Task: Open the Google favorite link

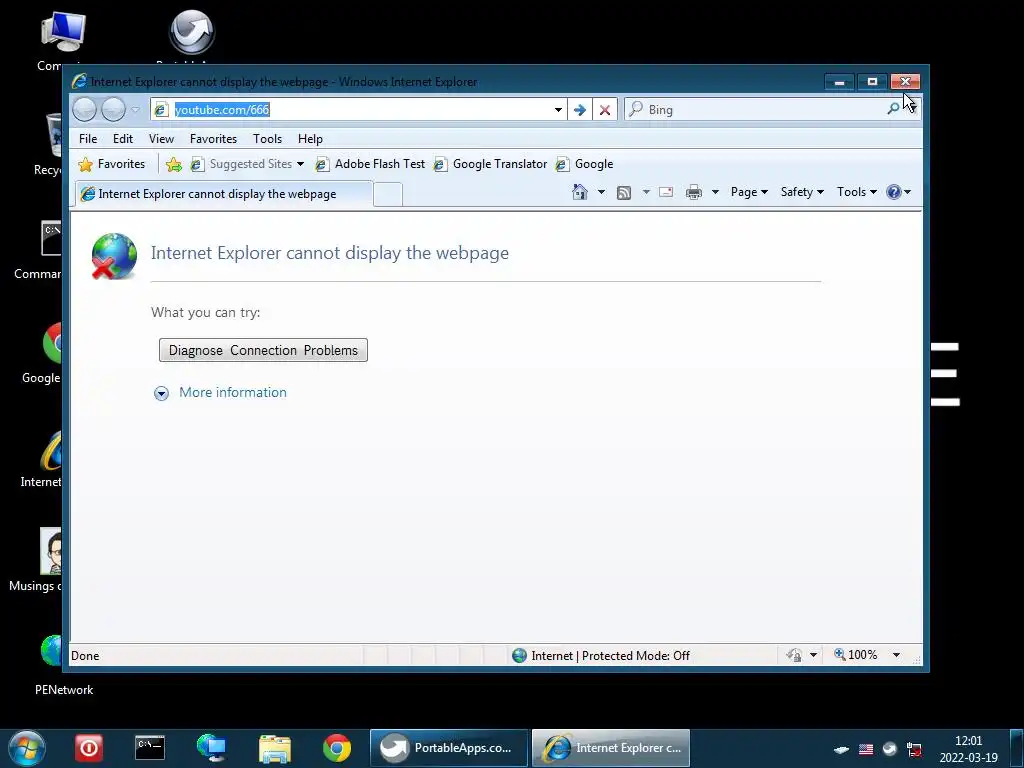Action: [x=584, y=164]
